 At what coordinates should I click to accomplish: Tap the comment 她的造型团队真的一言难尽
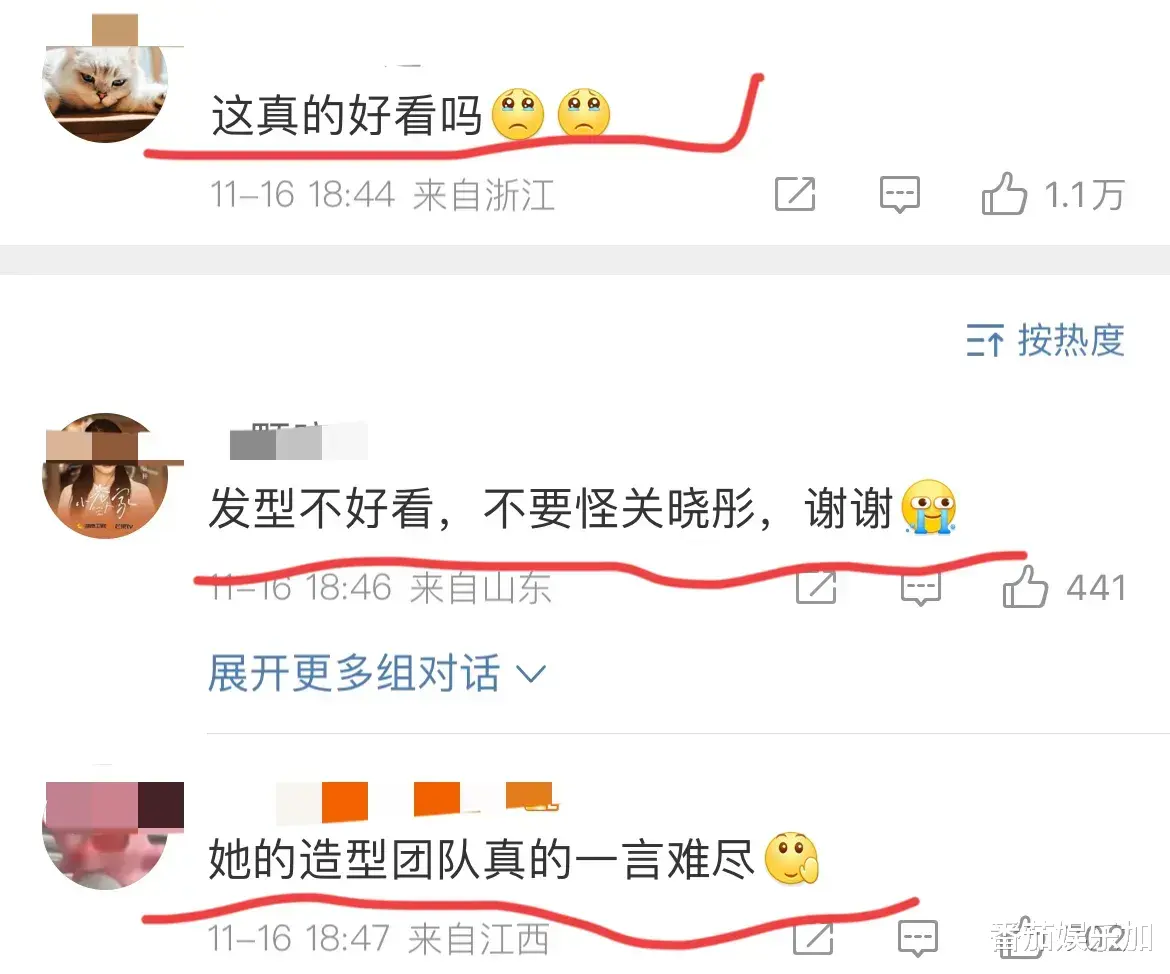(x=481, y=859)
